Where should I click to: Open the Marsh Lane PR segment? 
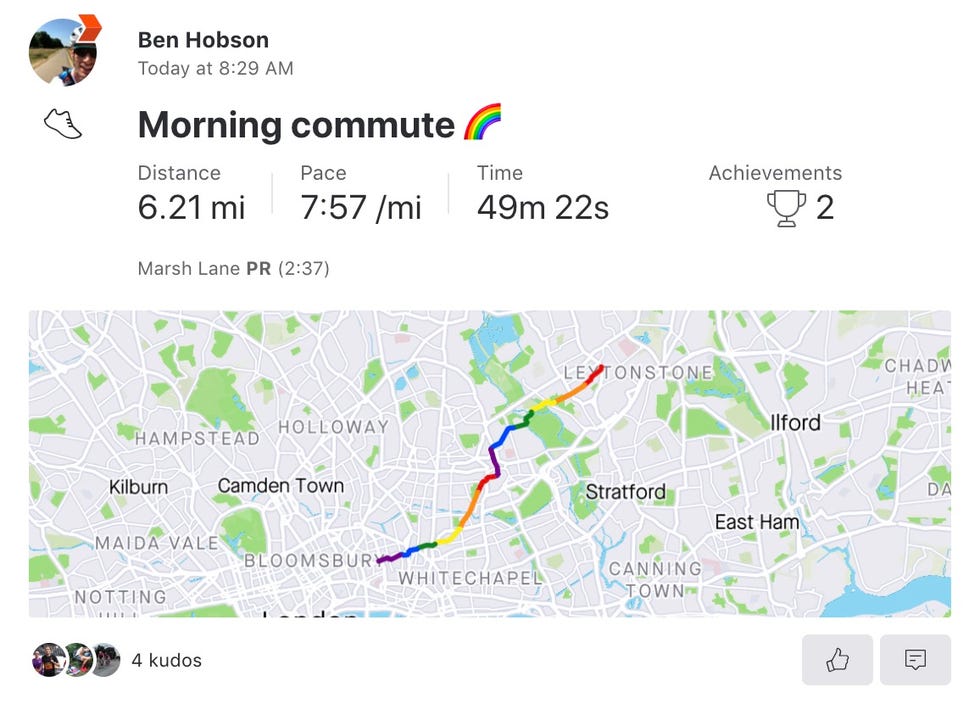click(x=233, y=268)
